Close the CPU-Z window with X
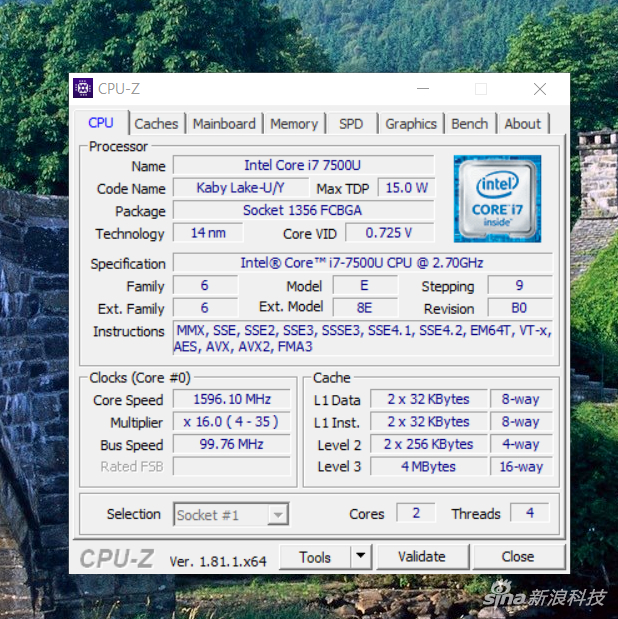The height and width of the screenshot is (619, 618). [540, 89]
